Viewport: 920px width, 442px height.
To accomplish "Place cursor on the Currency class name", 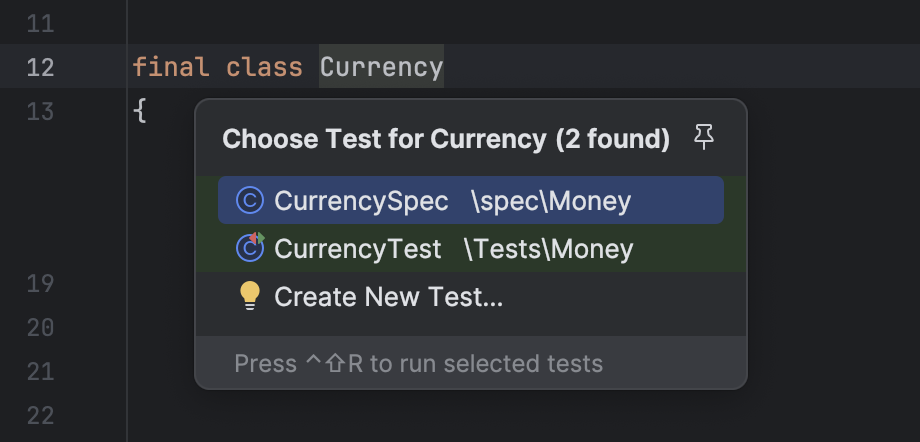I will tap(381, 67).
